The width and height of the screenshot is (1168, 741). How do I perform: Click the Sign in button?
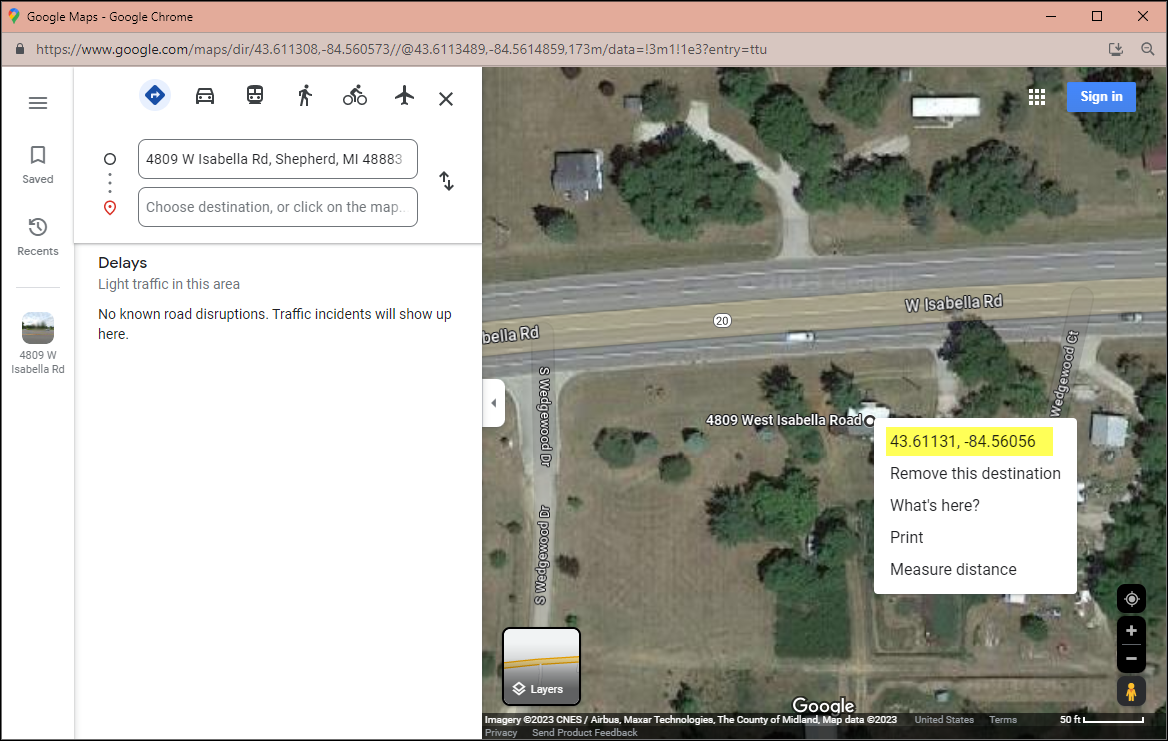coord(1101,97)
